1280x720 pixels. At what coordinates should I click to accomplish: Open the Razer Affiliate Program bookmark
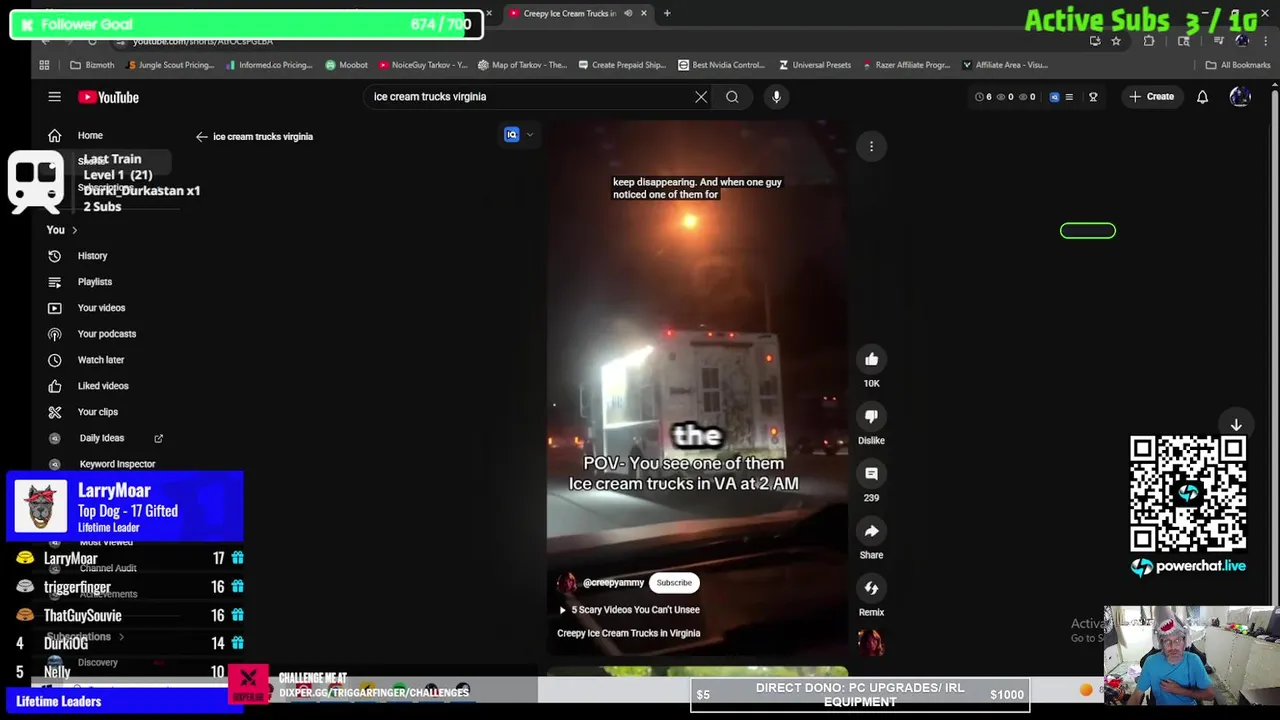click(x=906, y=65)
